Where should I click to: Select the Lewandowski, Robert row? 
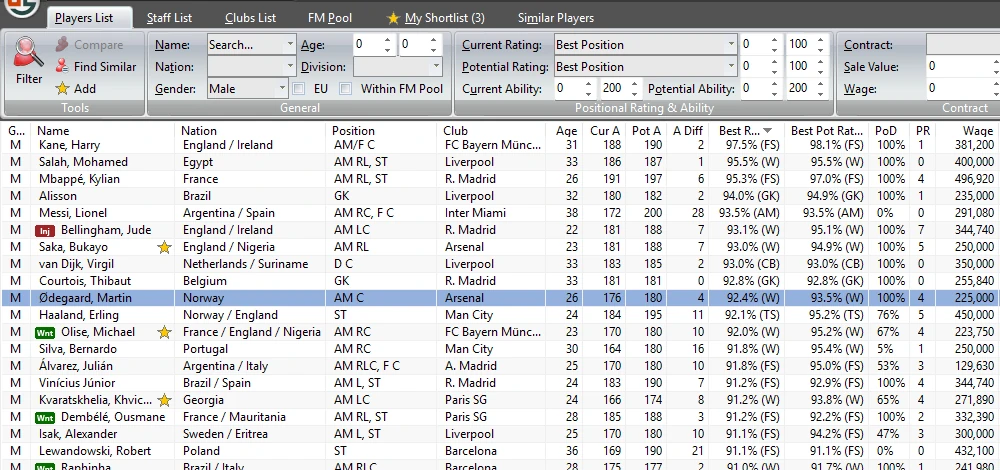point(500,452)
